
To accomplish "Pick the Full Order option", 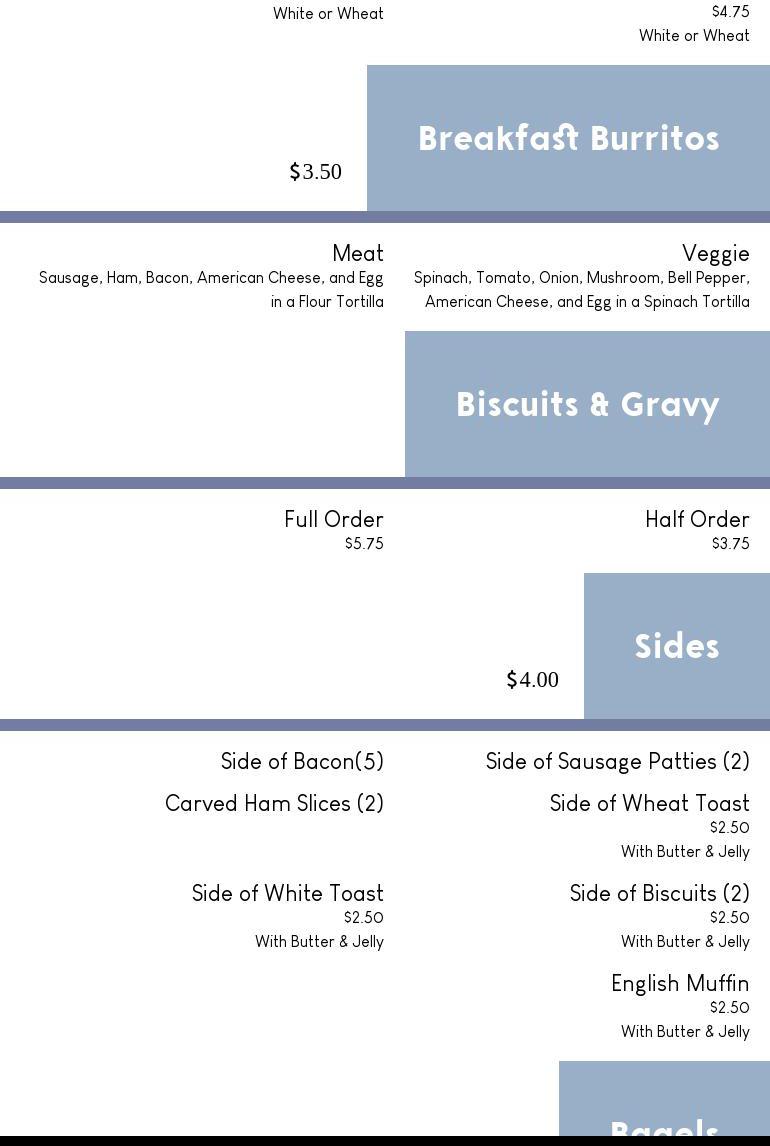I will (334, 519).
